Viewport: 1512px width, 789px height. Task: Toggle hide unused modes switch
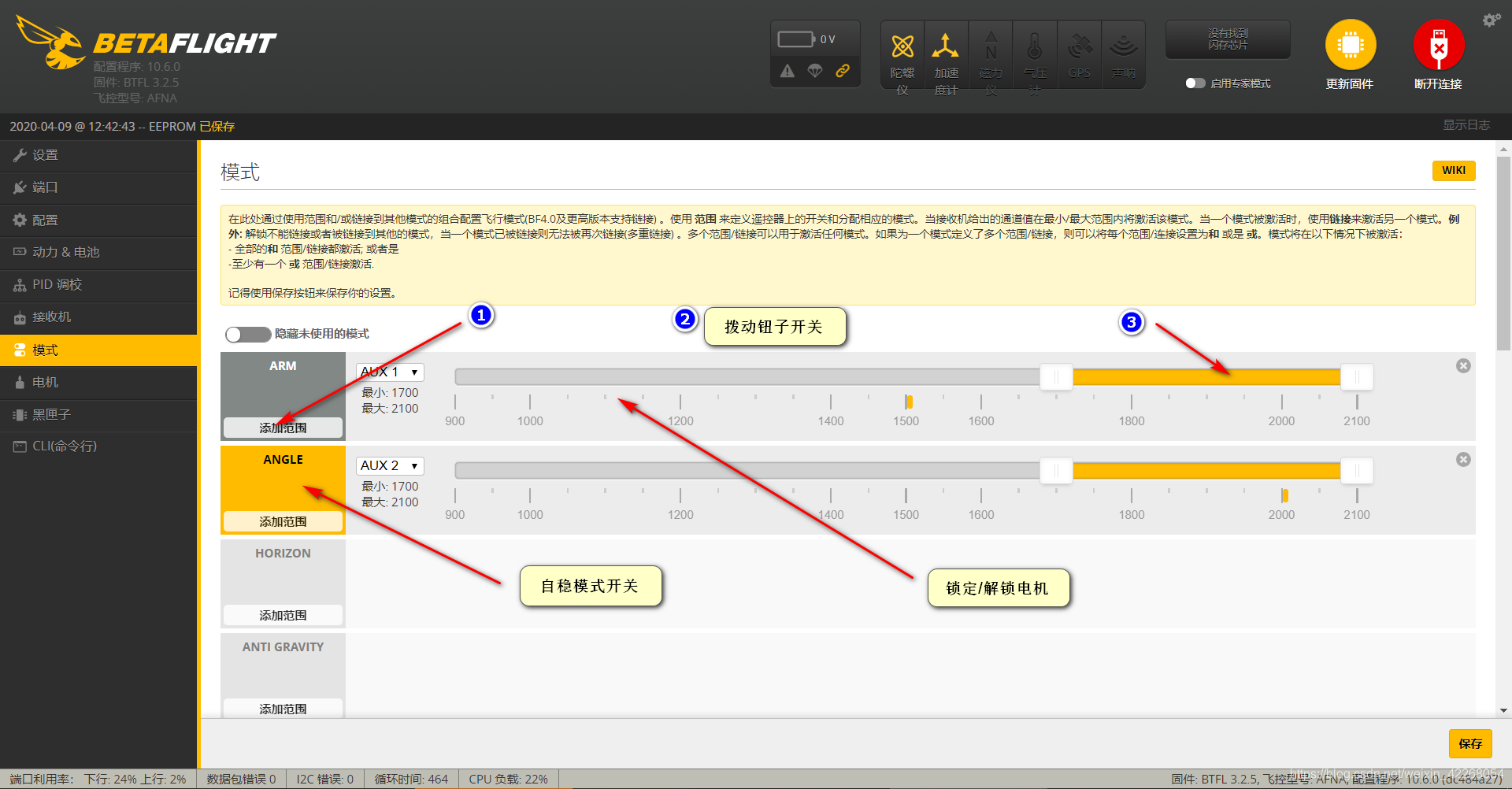pos(248,334)
